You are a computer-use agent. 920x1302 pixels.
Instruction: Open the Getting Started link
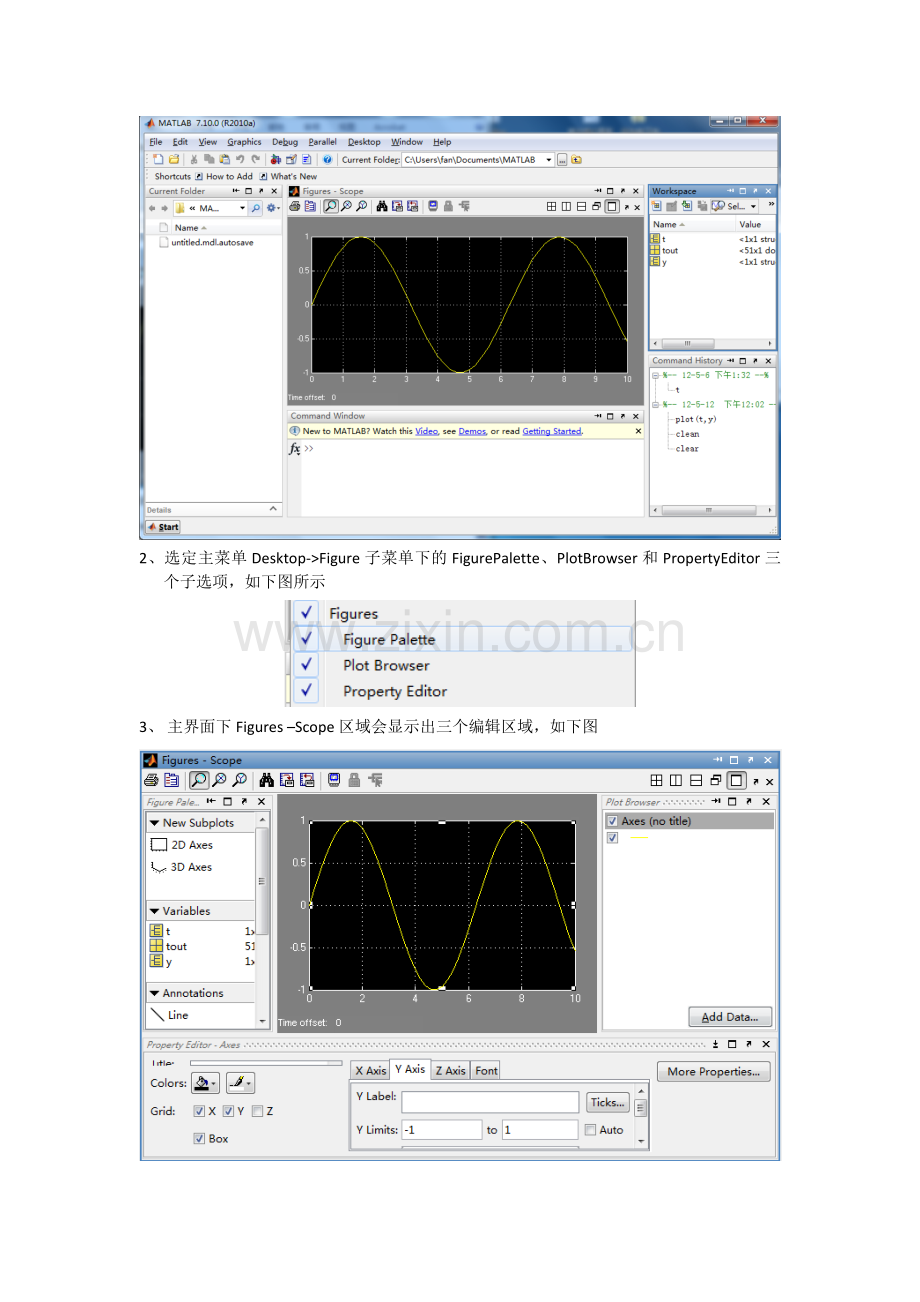(551, 431)
